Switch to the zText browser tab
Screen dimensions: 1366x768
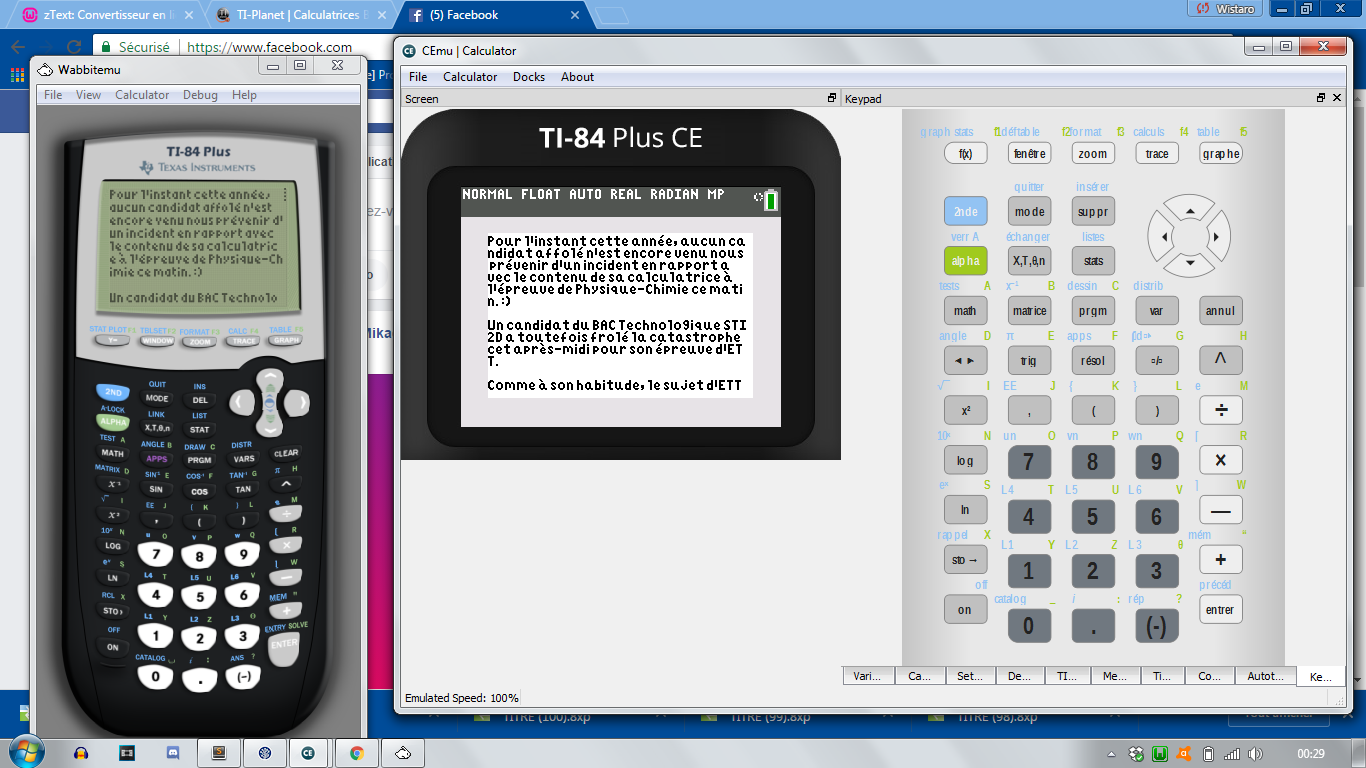[x=106, y=15]
